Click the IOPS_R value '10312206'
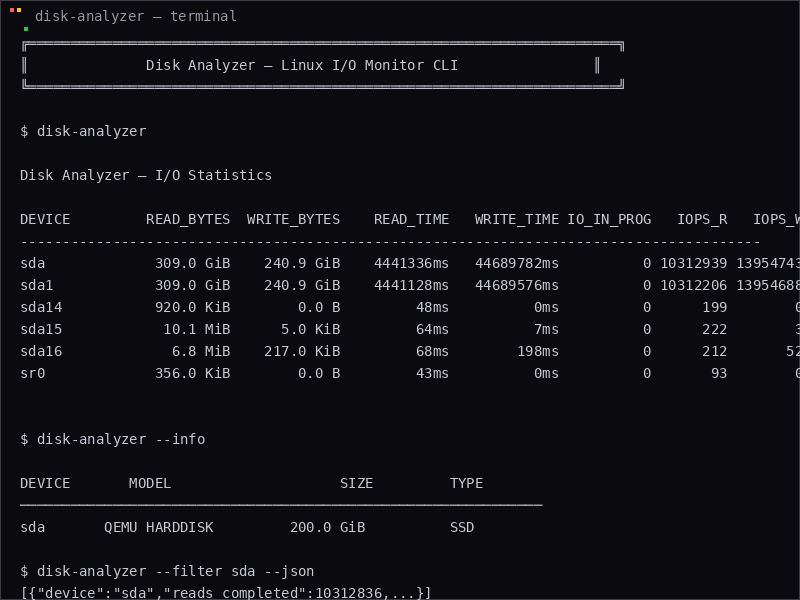Image resolution: width=800 pixels, height=600 pixels. [693, 286]
